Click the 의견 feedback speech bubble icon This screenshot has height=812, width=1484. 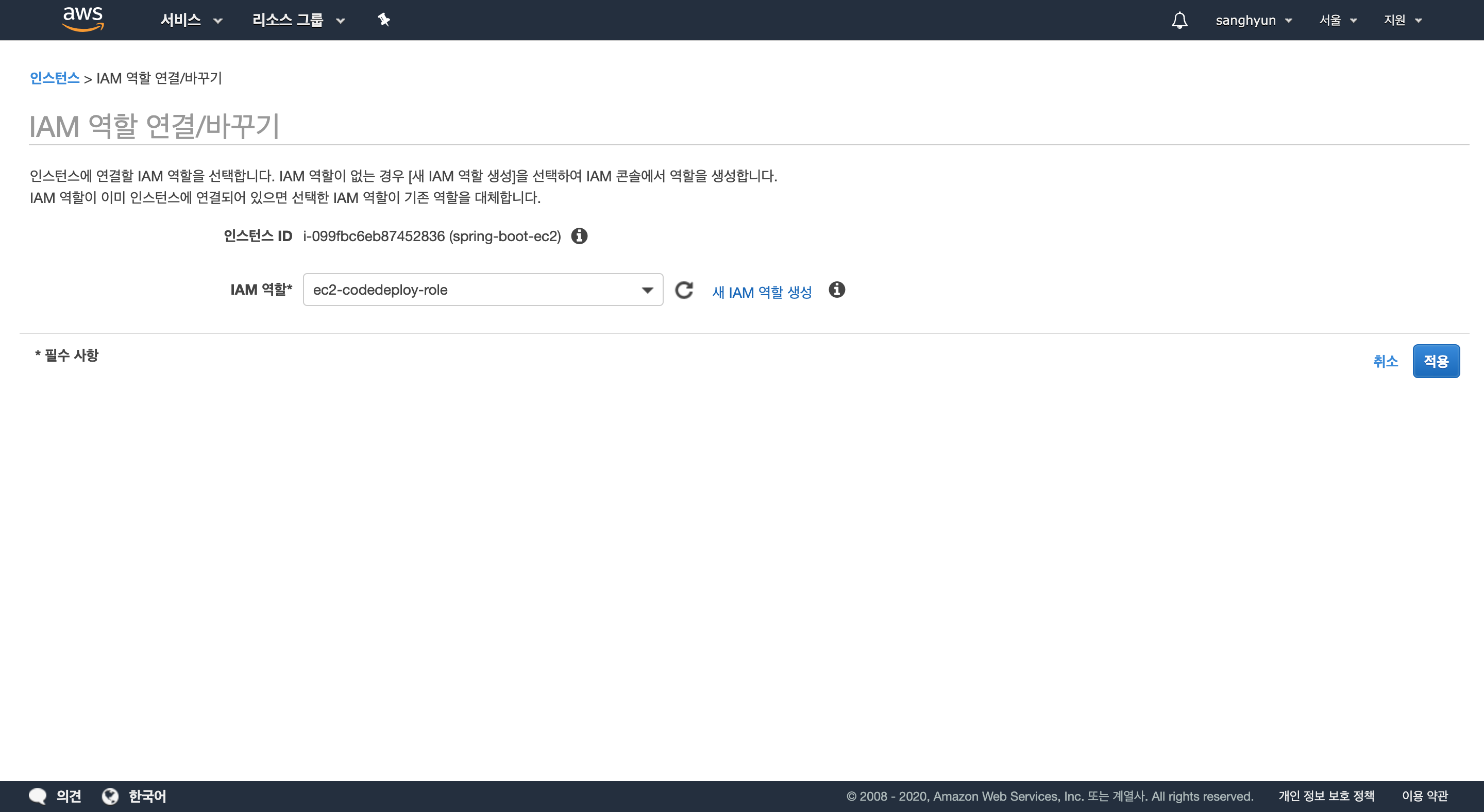[38, 796]
